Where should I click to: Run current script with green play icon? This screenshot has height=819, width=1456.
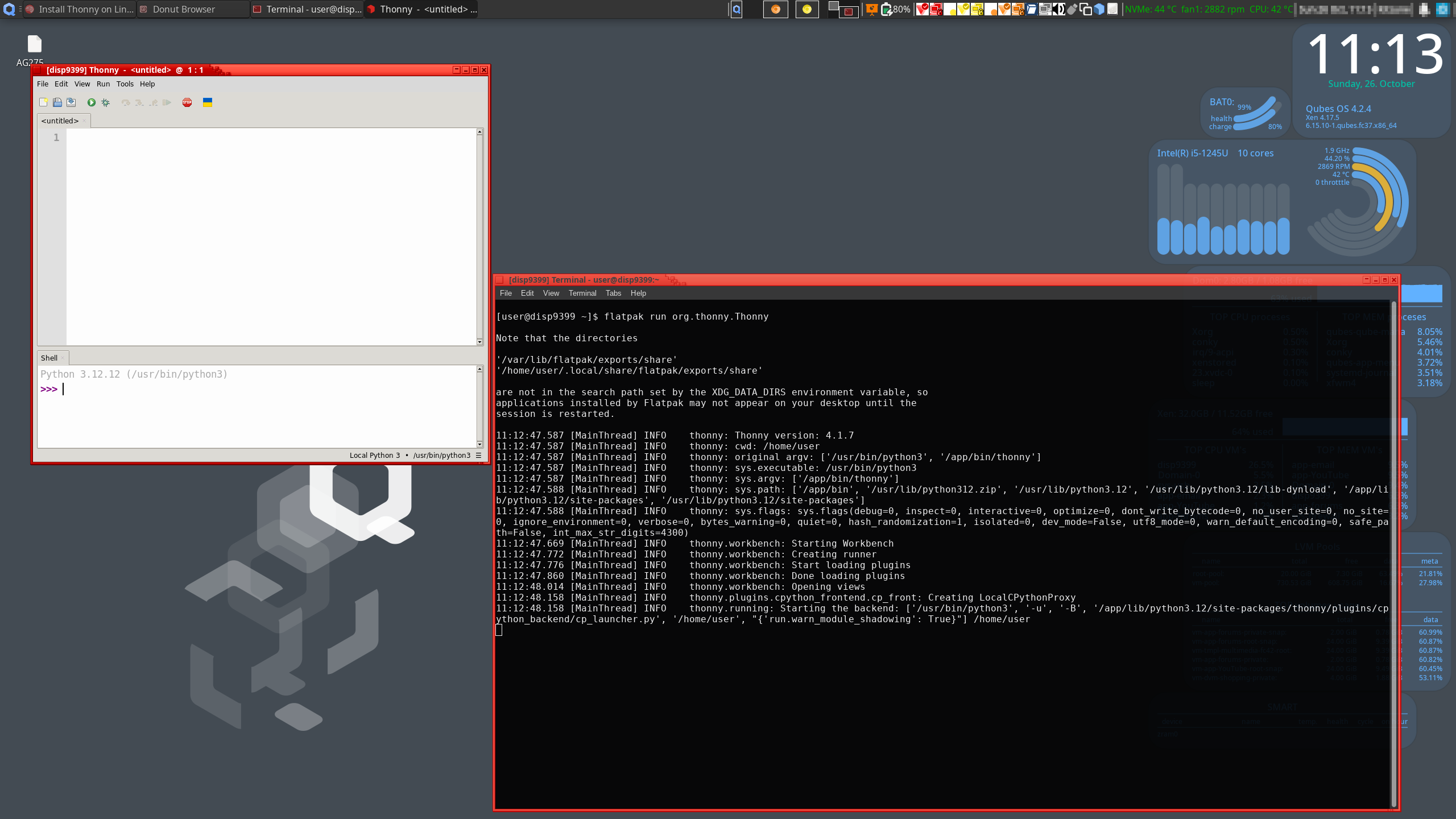pos(91,102)
